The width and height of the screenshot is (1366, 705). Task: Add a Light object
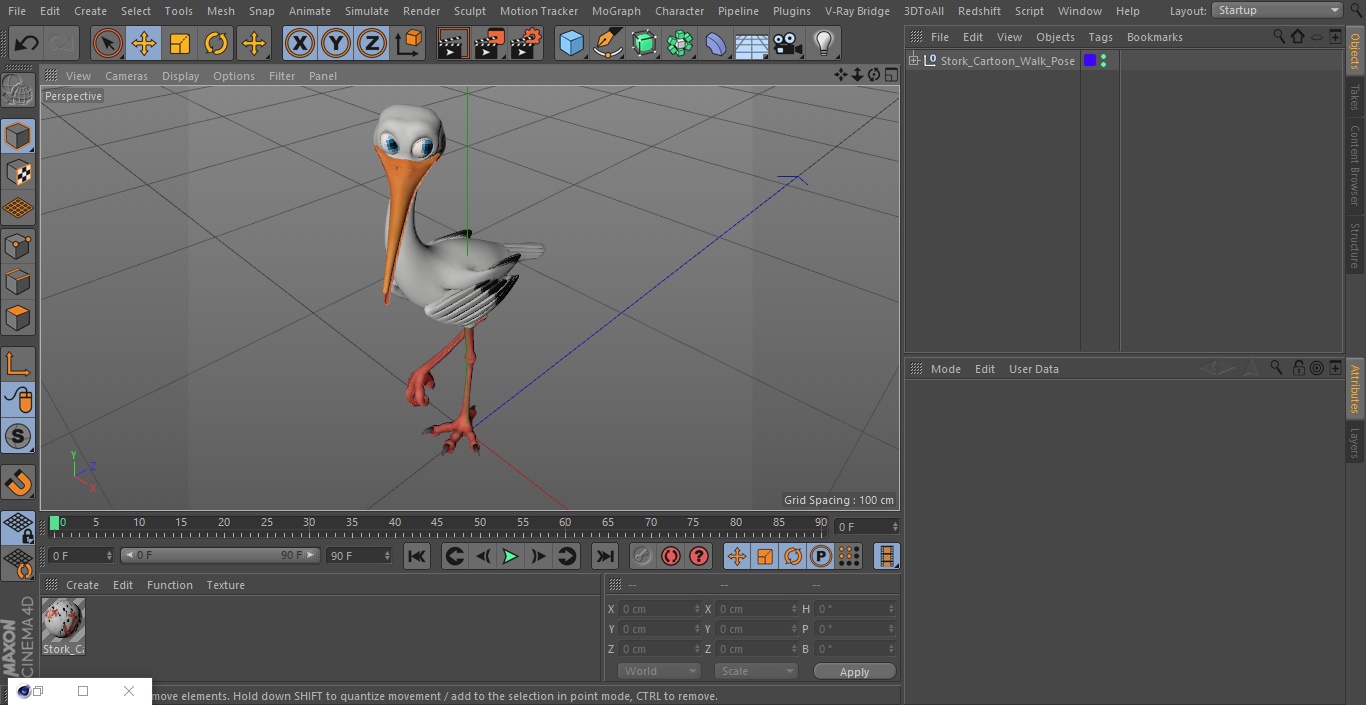(x=824, y=43)
